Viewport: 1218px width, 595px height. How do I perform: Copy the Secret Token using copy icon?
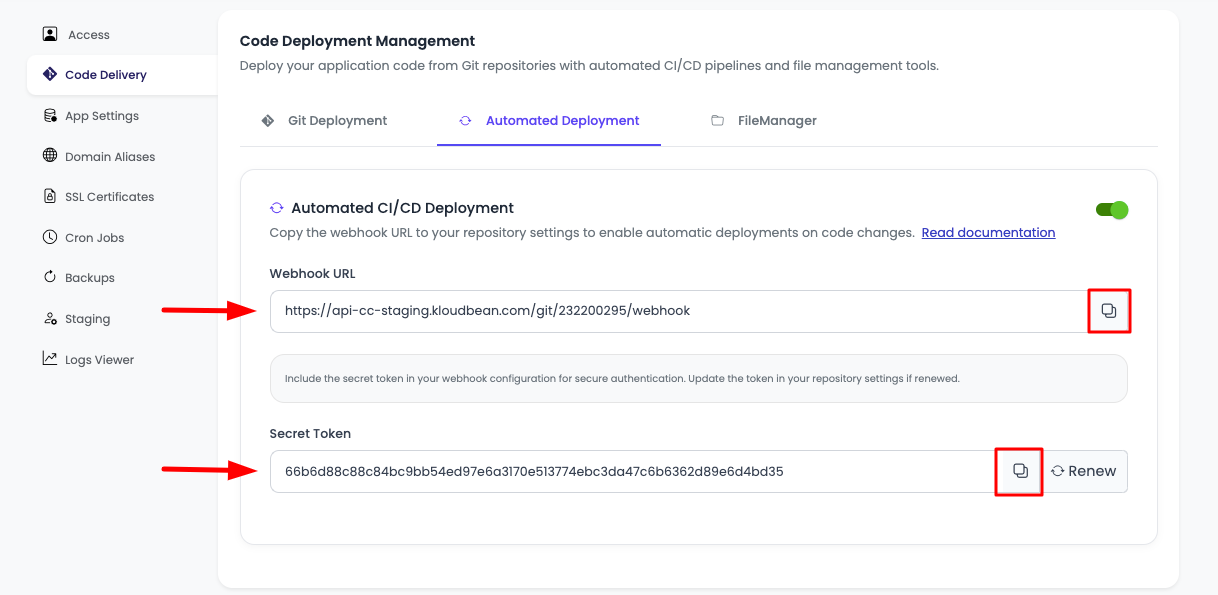1018,470
